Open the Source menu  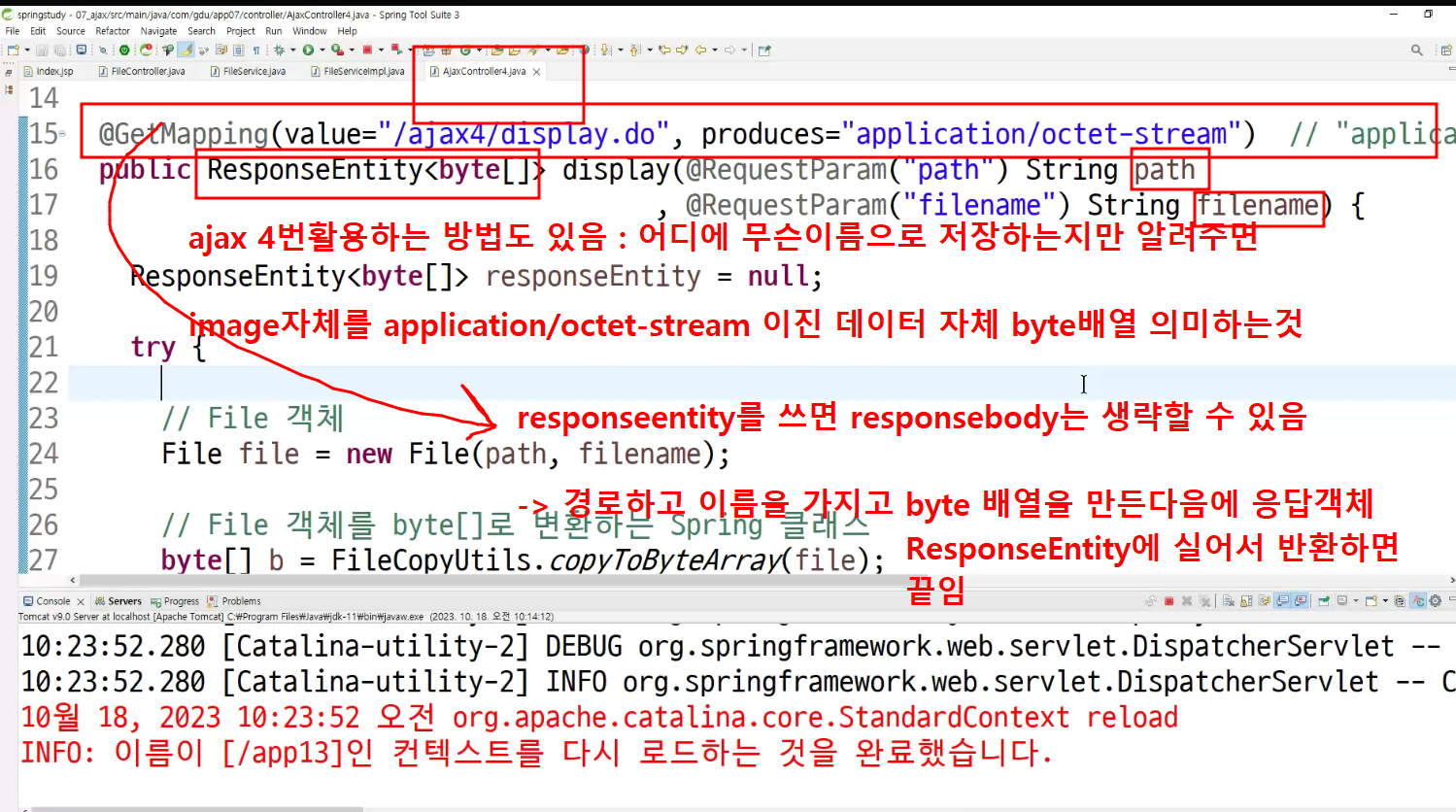(x=71, y=31)
